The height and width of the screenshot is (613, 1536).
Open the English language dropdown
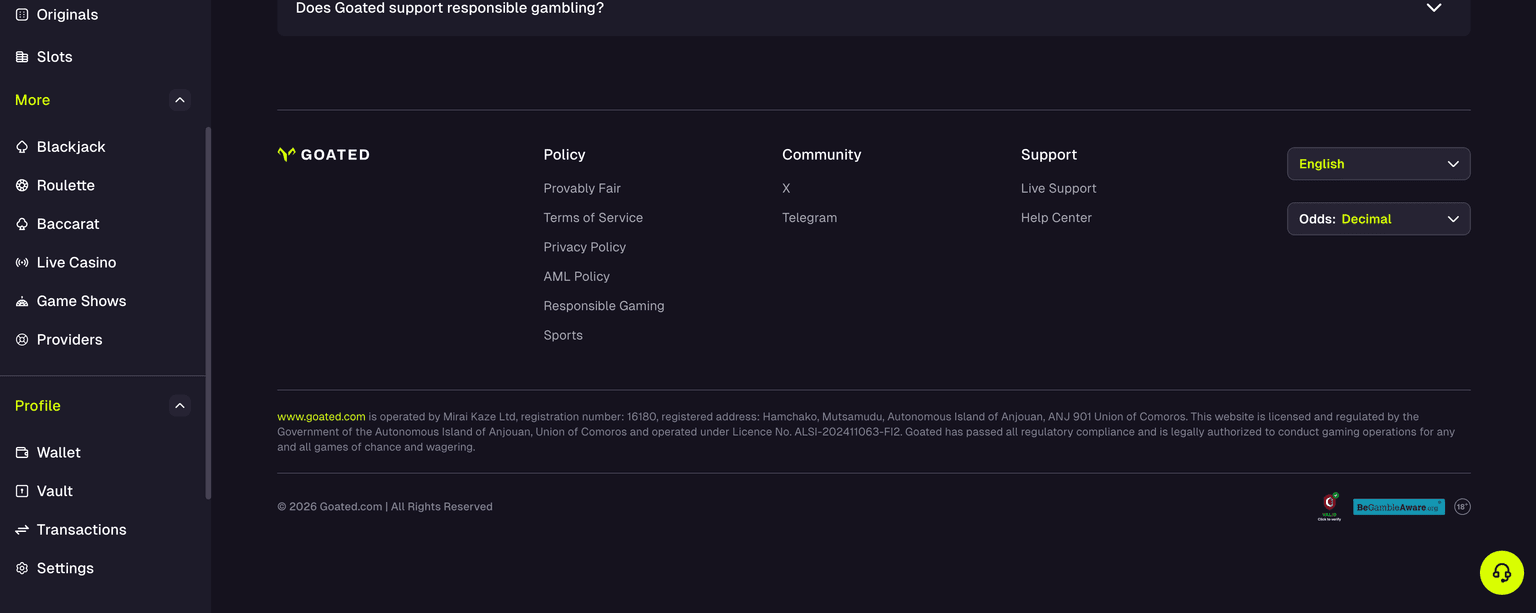1378,164
